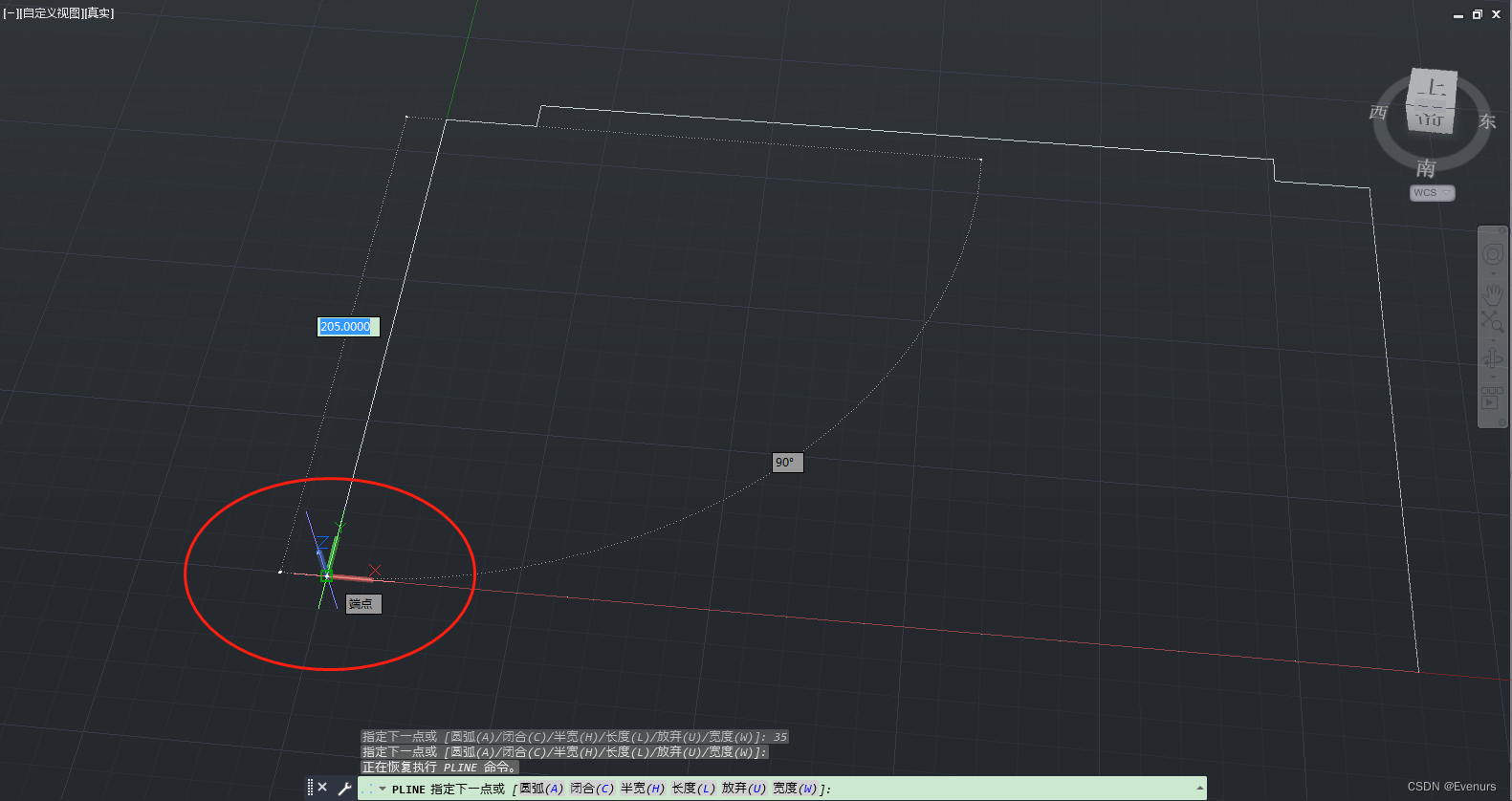Click the ViewCube top face 上
Viewport: 1512px width, 801px height.
click(x=1435, y=86)
